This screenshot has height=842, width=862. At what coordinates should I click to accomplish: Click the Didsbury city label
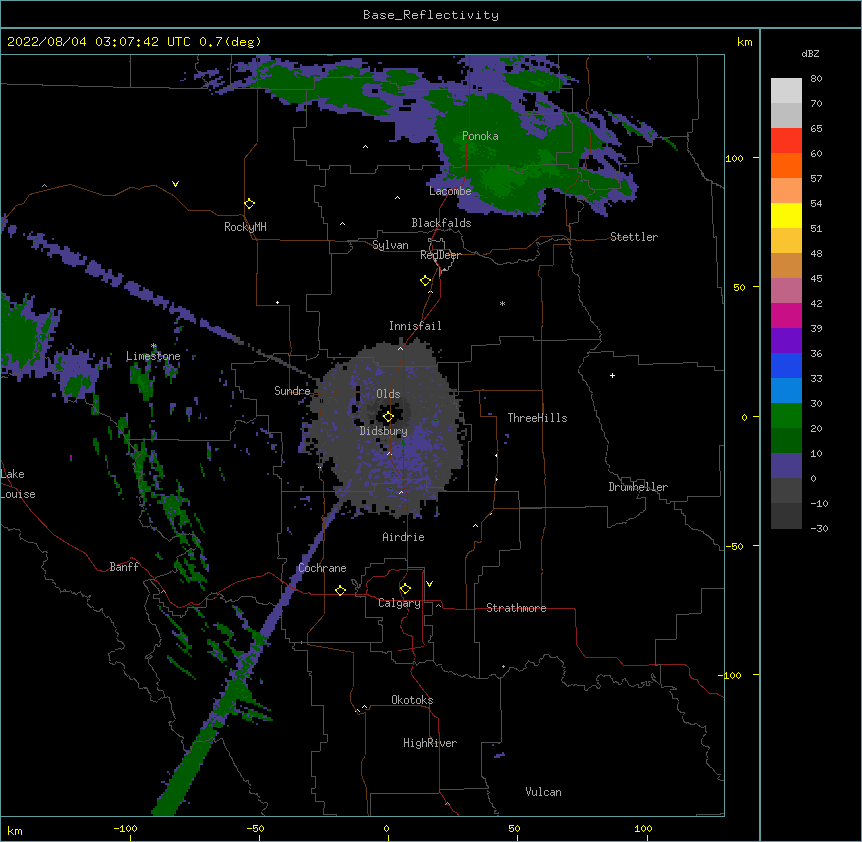384,431
